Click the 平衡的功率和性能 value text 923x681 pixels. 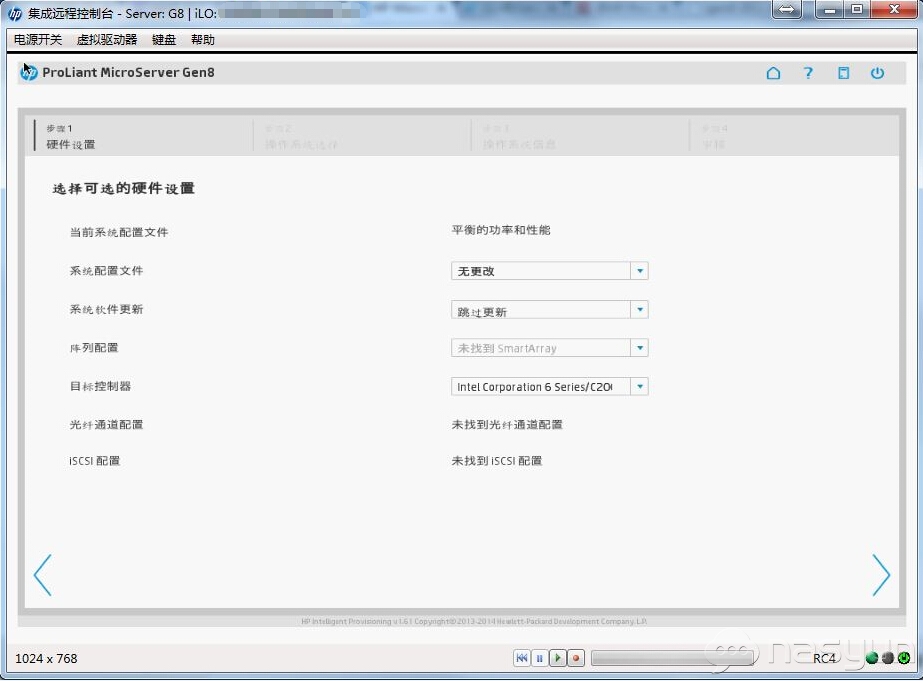[501, 230]
